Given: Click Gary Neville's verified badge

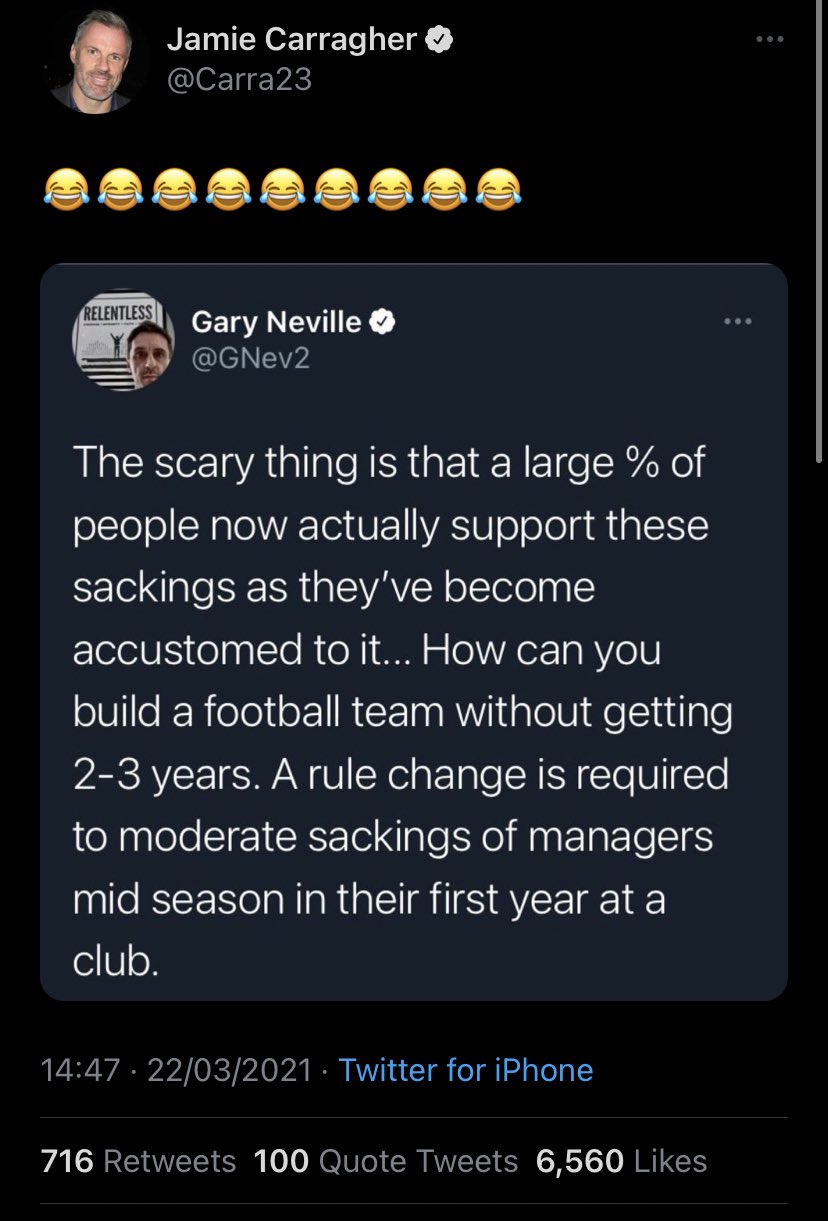Looking at the screenshot, I should [383, 321].
